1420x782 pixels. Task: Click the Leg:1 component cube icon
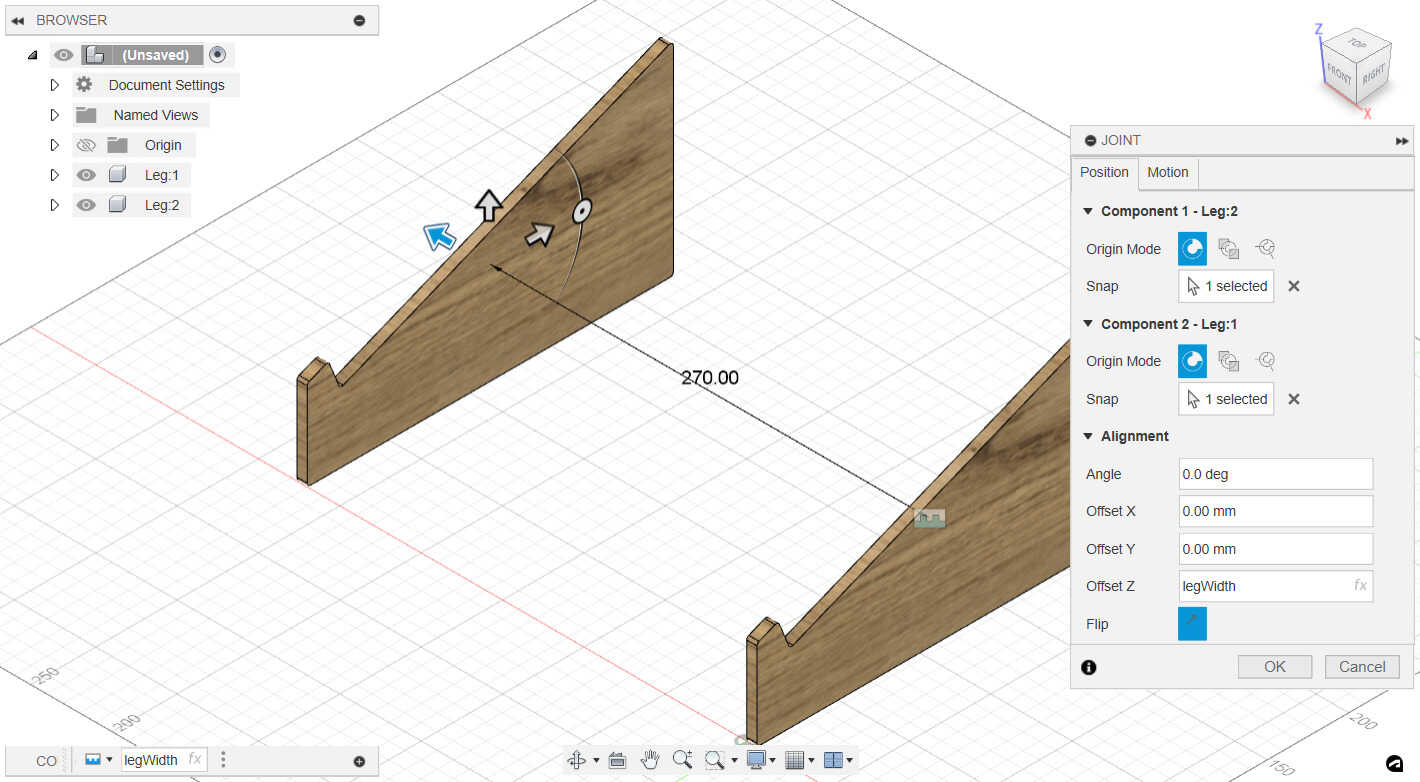coord(117,175)
